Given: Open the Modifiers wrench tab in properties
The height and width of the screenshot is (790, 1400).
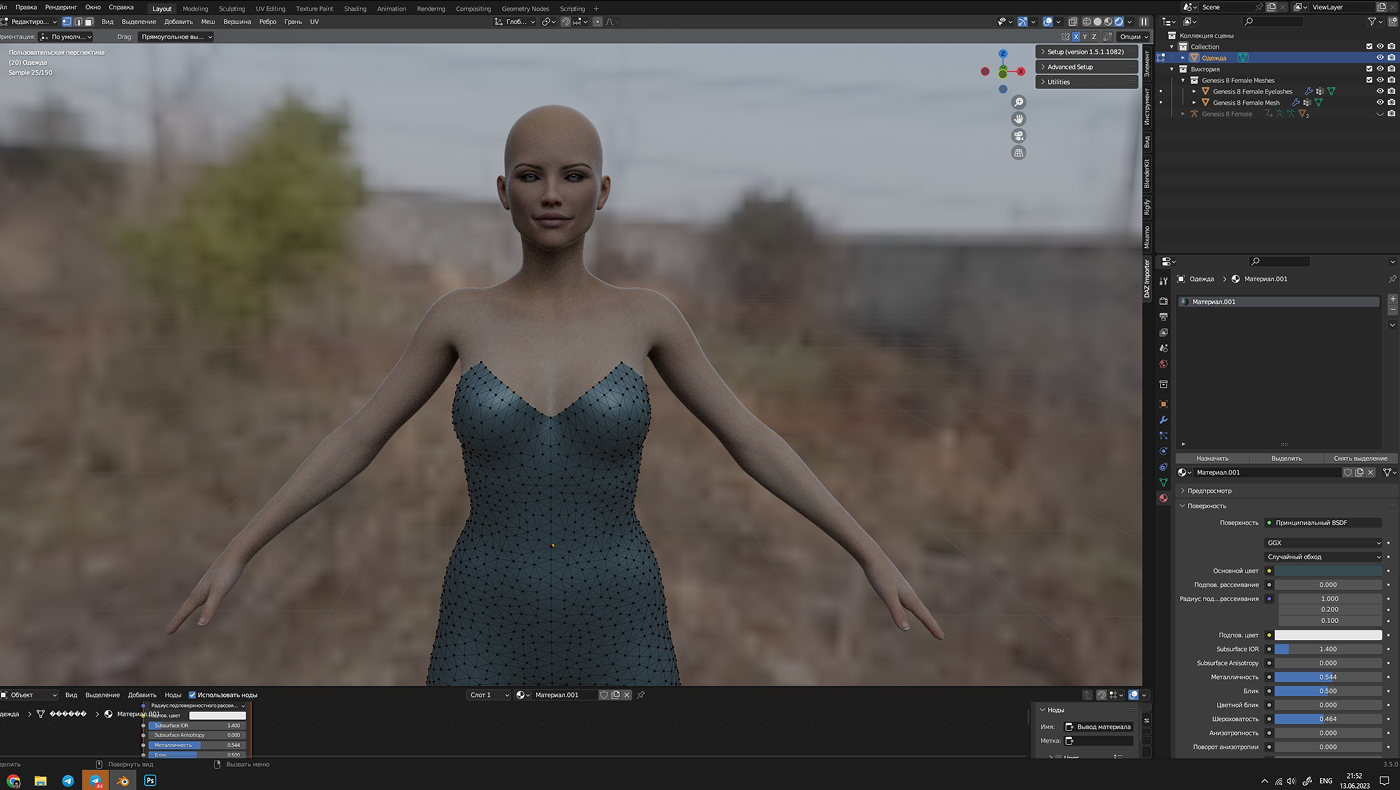Looking at the screenshot, I should [1163, 420].
